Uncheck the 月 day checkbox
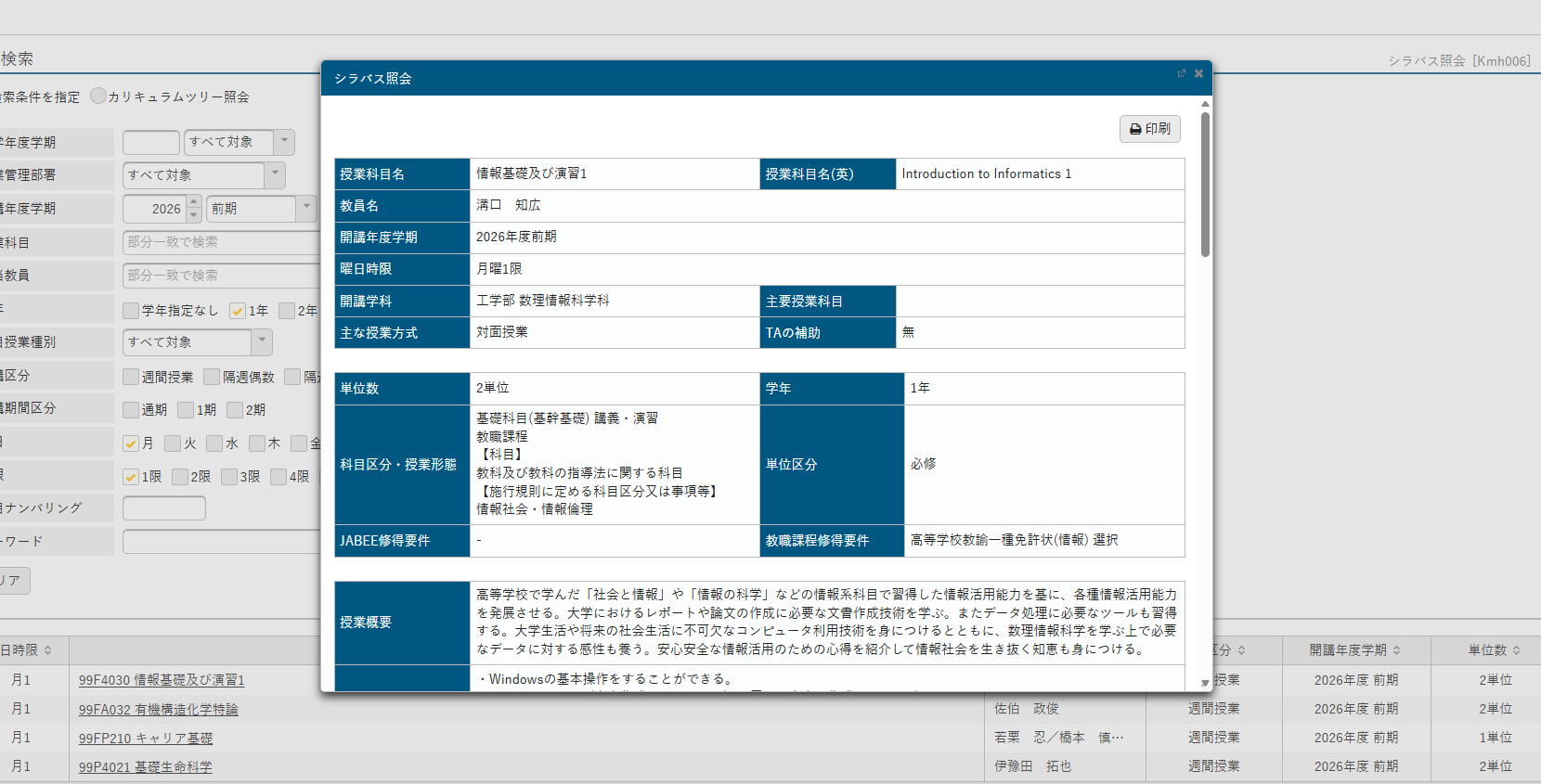 [x=131, y=443]
